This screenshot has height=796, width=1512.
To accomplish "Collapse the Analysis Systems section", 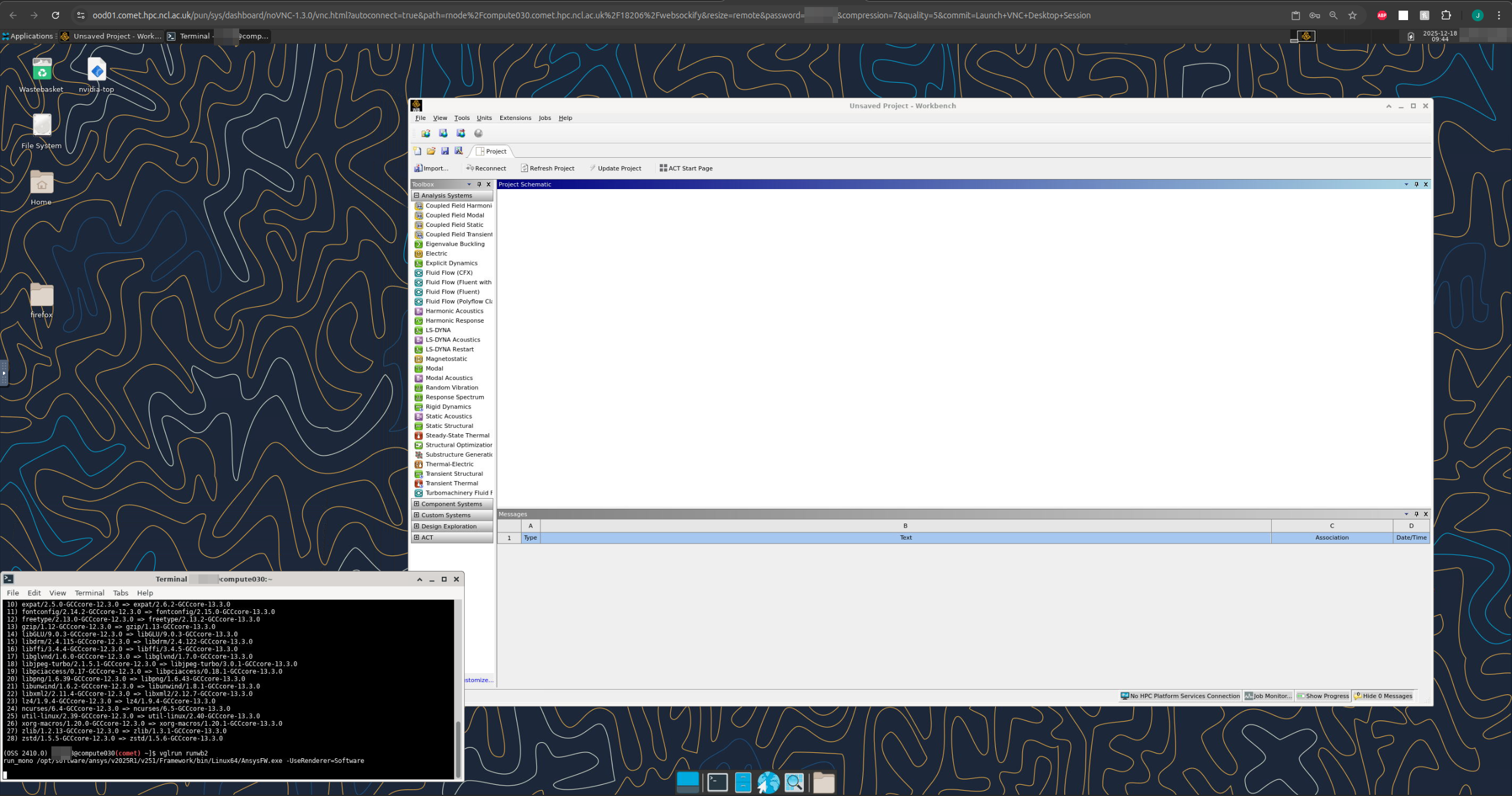I will pyautogui.click(x=416, y=196).
